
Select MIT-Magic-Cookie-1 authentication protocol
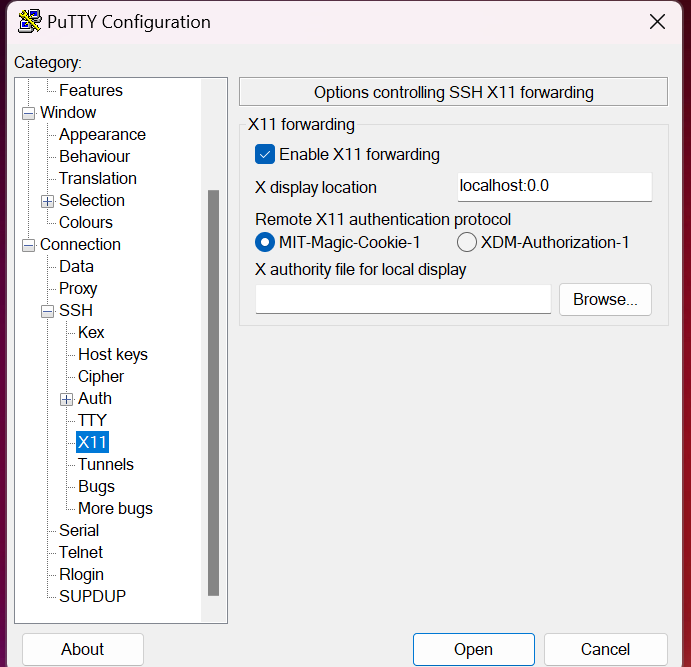tap(265, 242)
